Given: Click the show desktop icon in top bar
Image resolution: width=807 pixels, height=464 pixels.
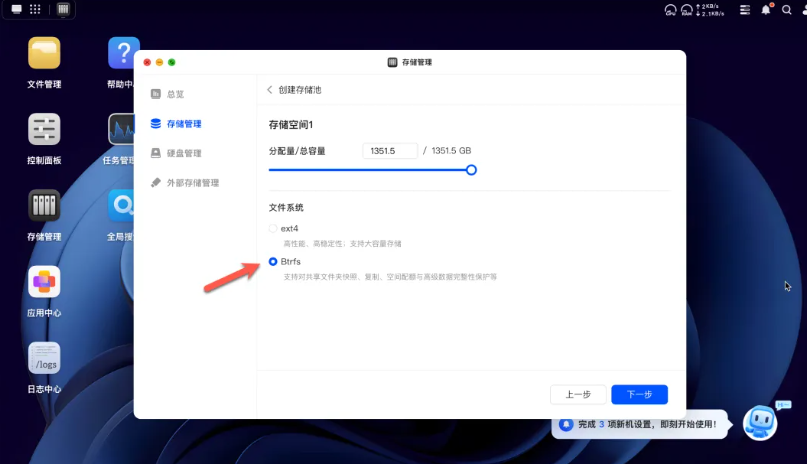Looking at the screenshot, I should pos(16,9).
